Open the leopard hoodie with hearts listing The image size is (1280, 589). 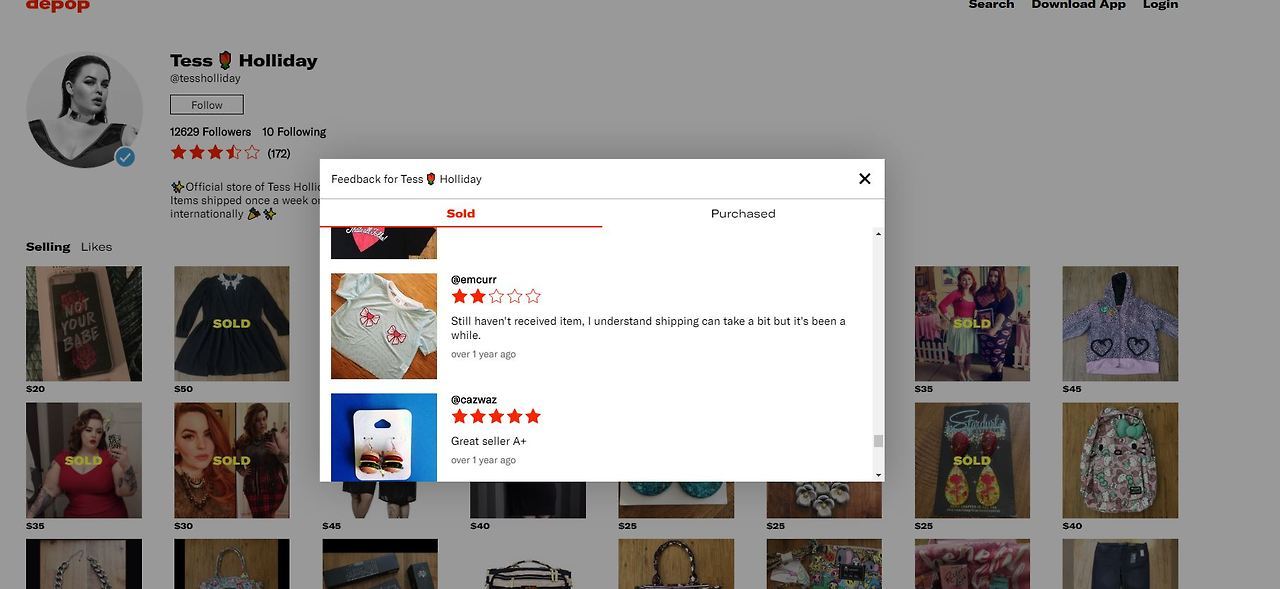1120,323
